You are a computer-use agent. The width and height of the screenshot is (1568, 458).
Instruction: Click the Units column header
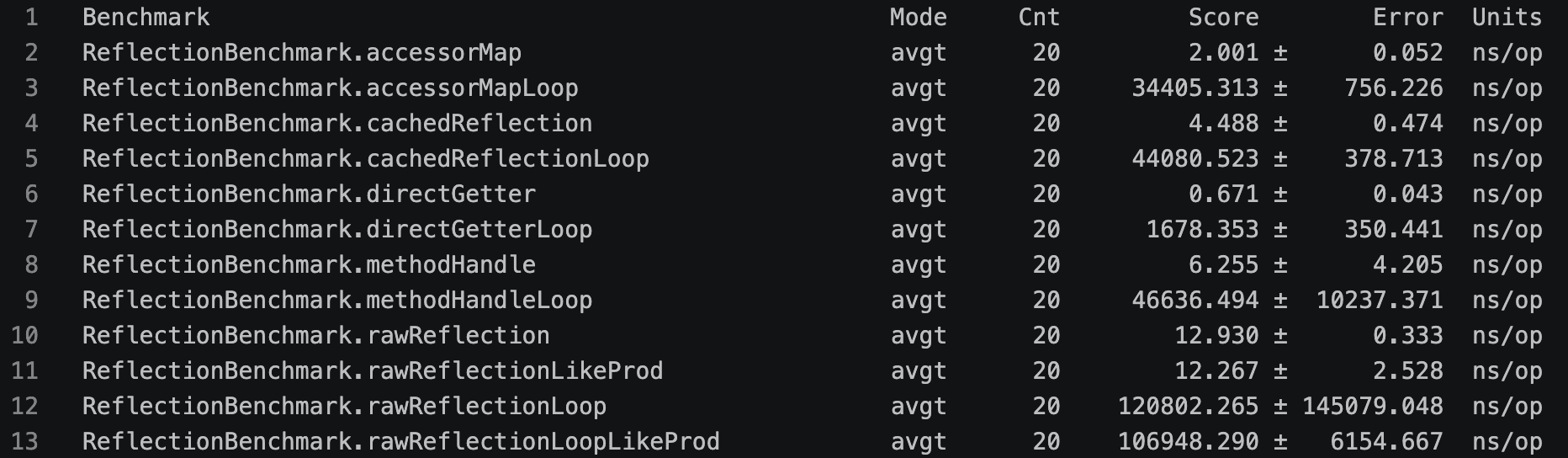click(1507, 17)
